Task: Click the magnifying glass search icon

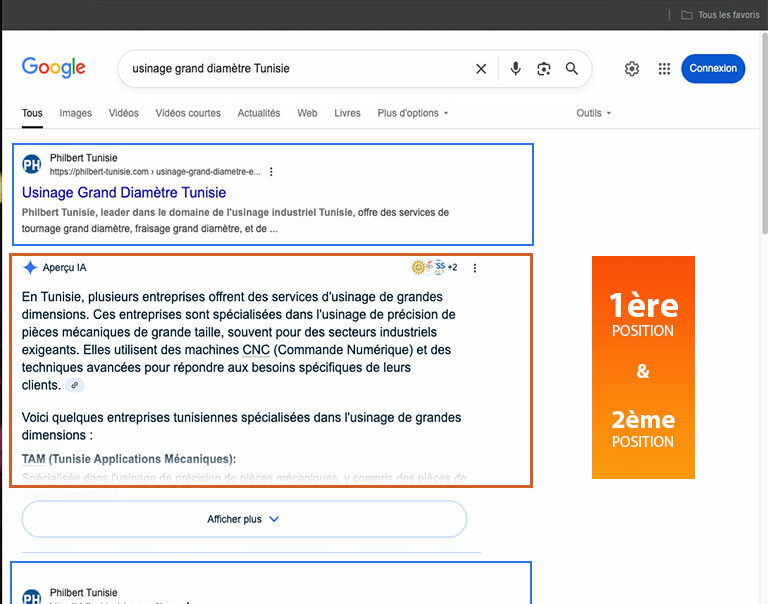Action: [x=572, y=69]
